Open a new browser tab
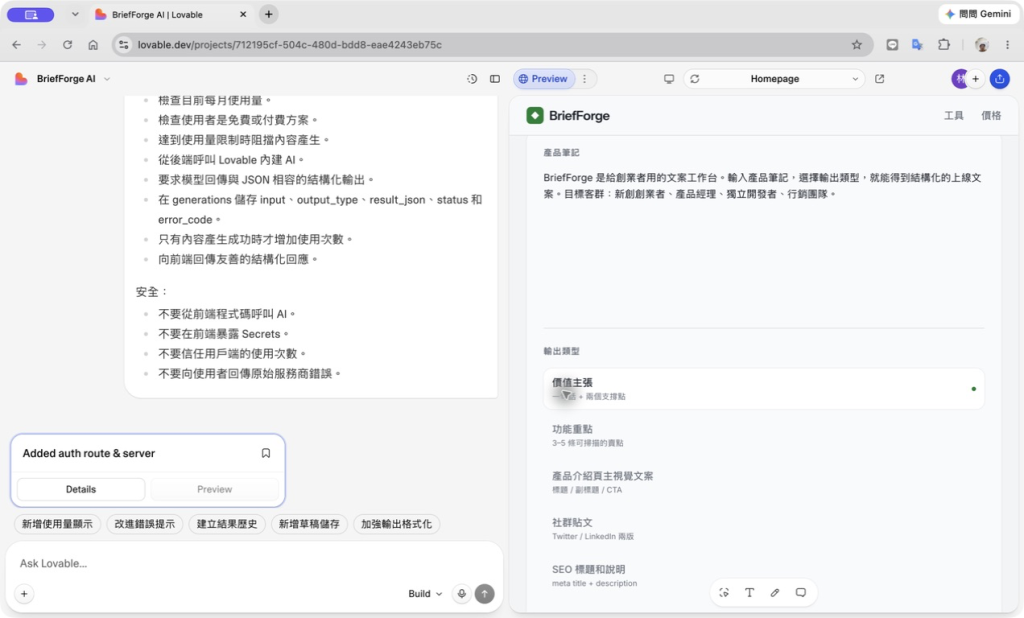The image size is (1024, 618). coord(268,14)
